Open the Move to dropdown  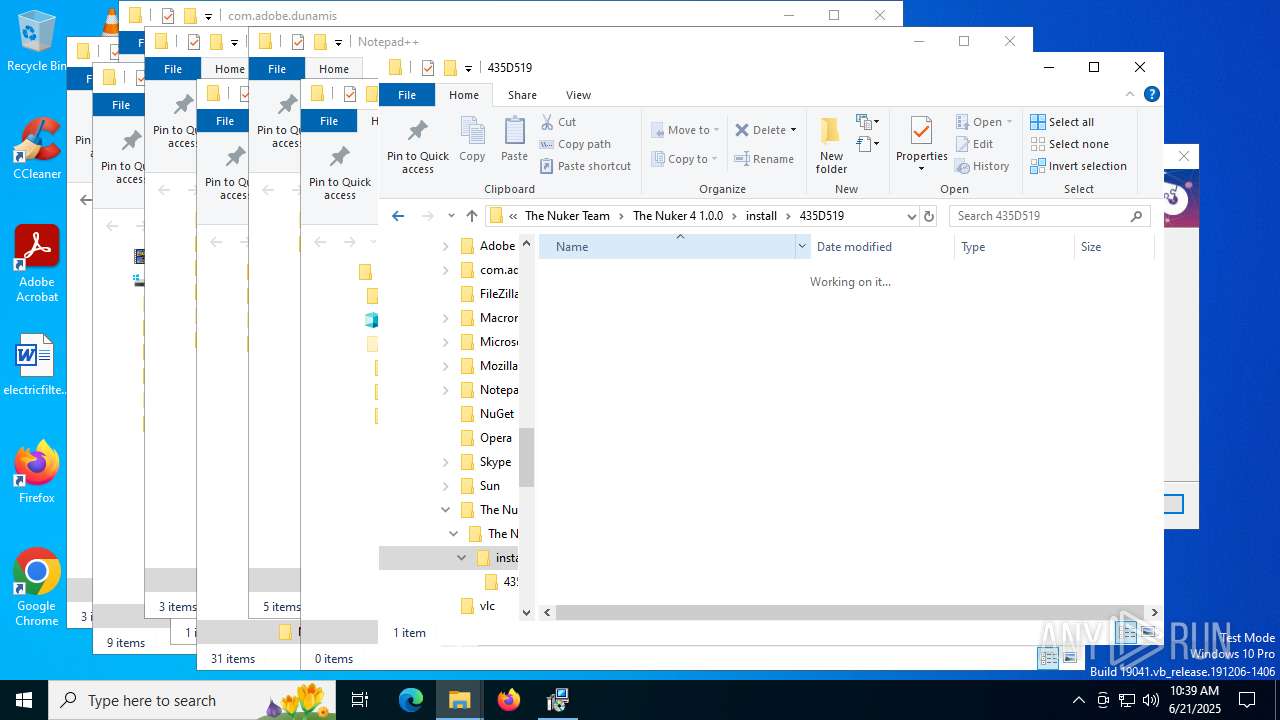coord(685,130)
